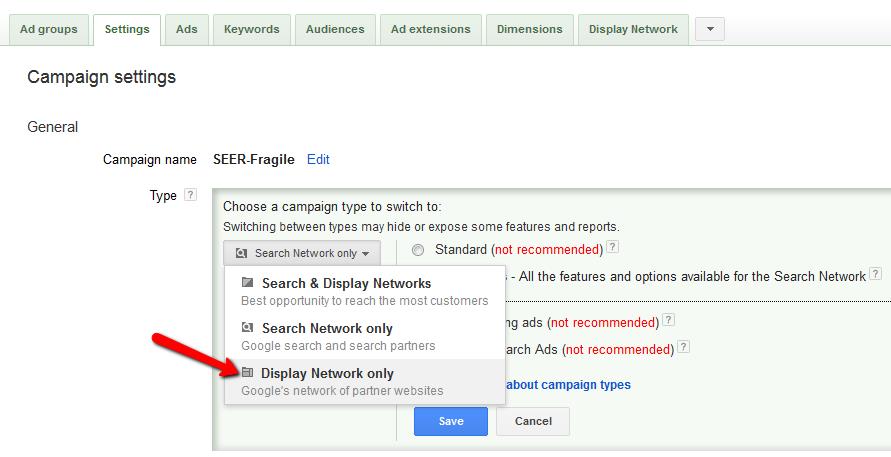The height and width of the screenshot is (457, 891).
Task: Click the help icon next to Type
Action: [190, 196]
